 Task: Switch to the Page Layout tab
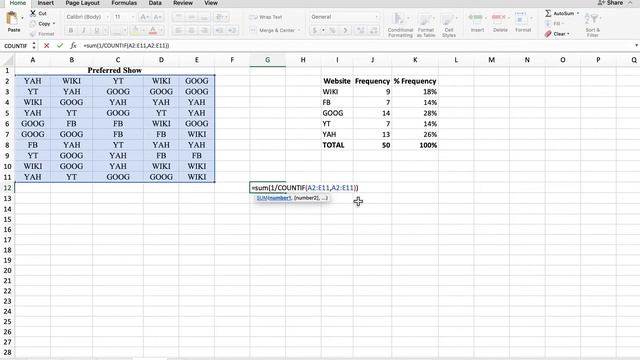[x=82, y=3]
